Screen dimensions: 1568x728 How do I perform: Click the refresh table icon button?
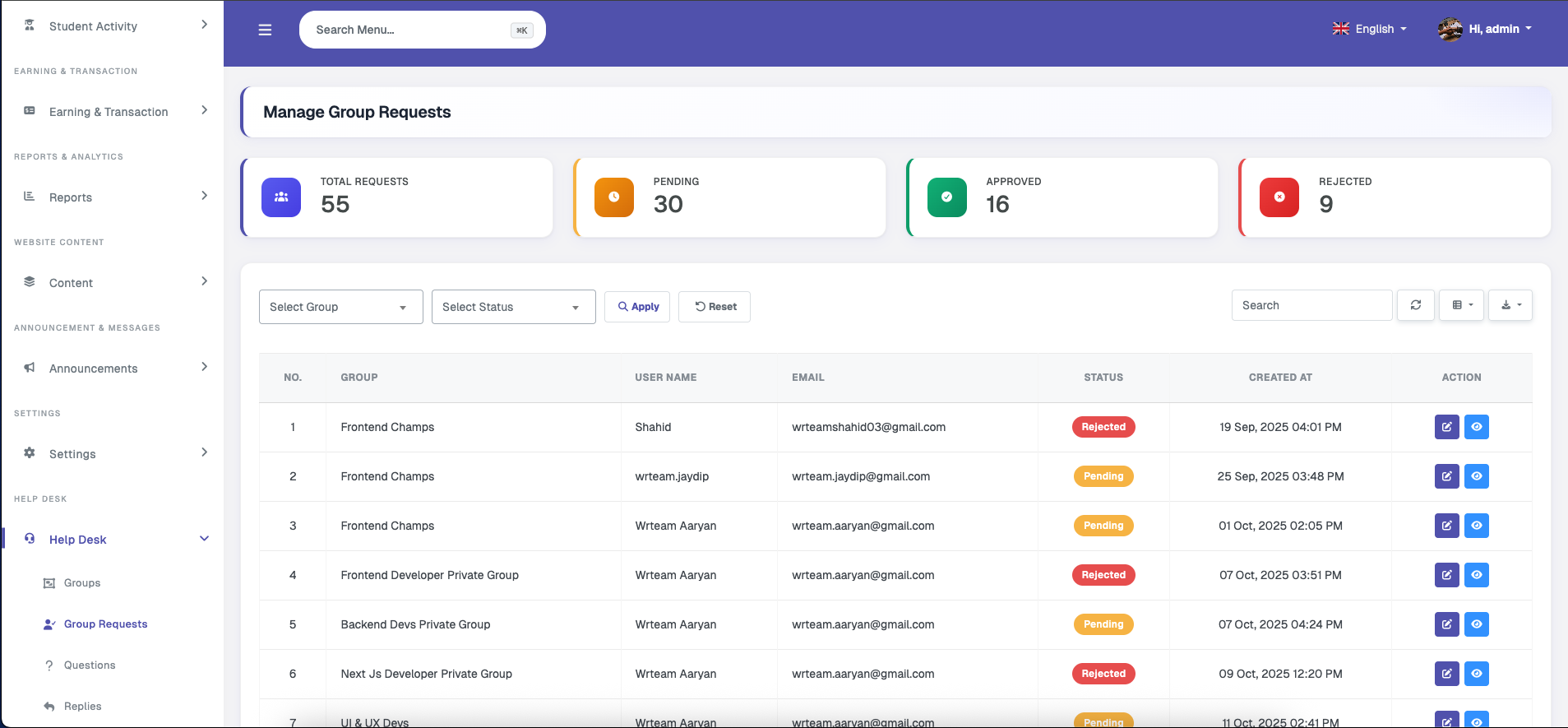[x=1416, y=305]
